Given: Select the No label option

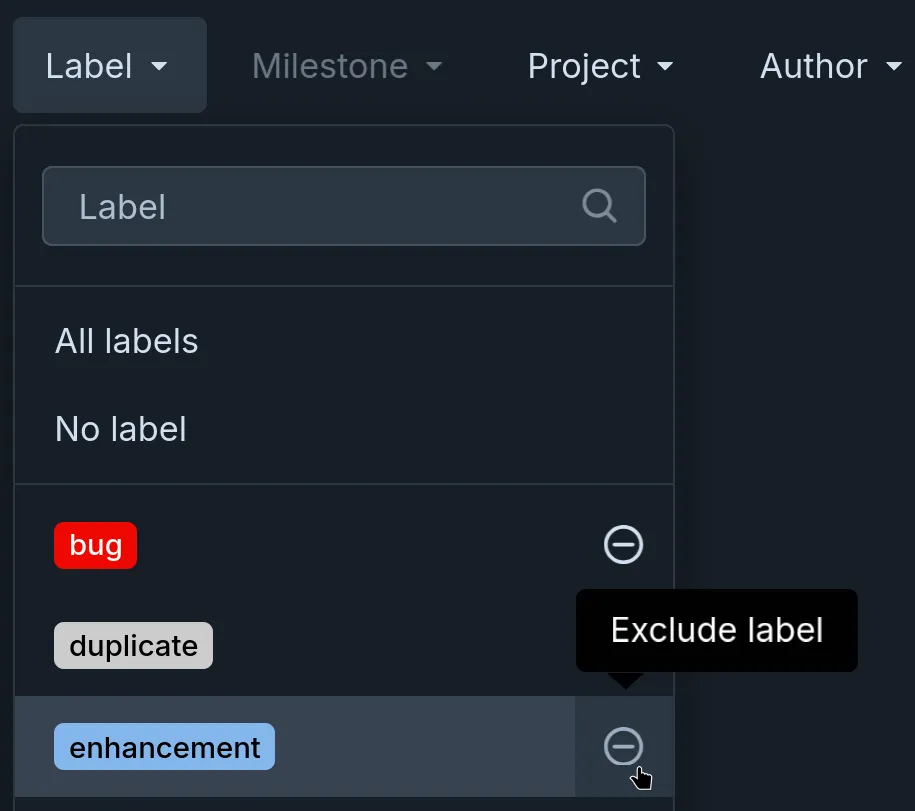Looking at the screenshot, I should pyautogui.click(x=120, y=429).
